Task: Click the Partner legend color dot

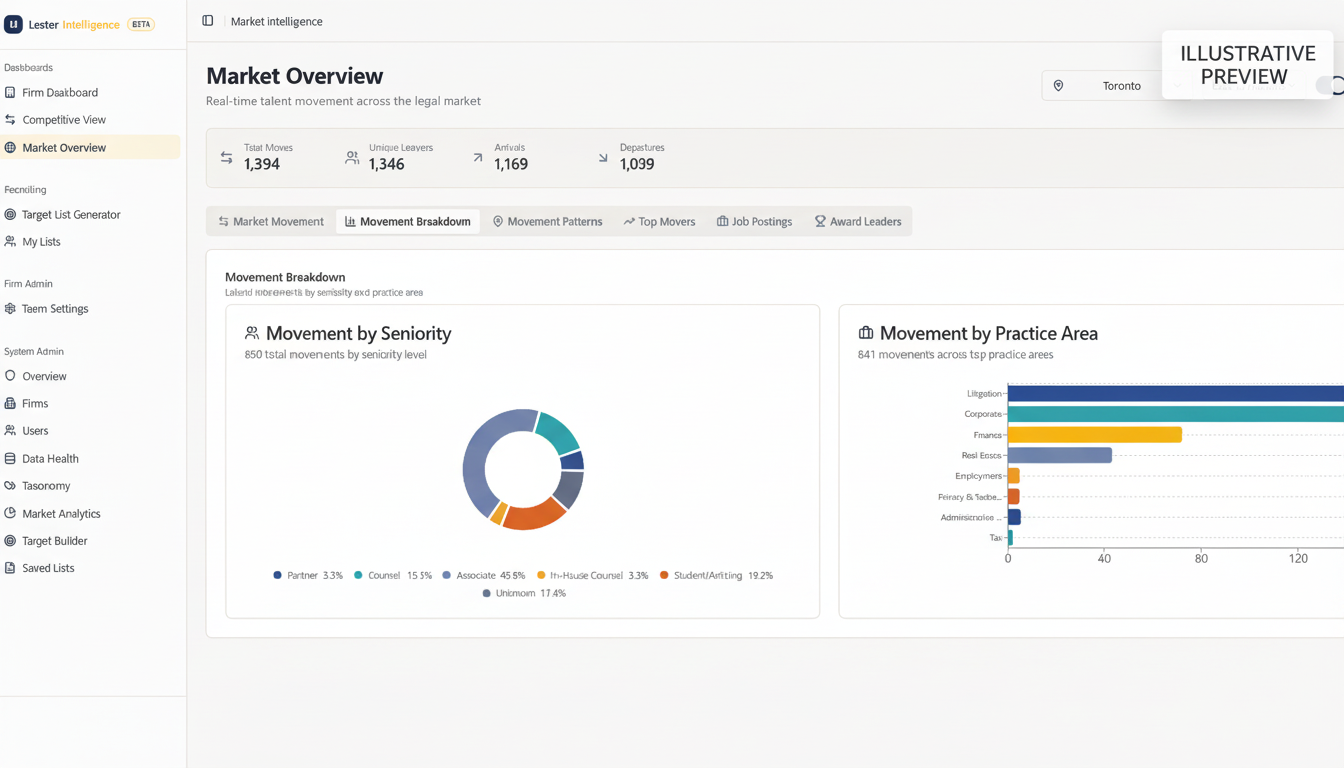Action: [277, 575]
